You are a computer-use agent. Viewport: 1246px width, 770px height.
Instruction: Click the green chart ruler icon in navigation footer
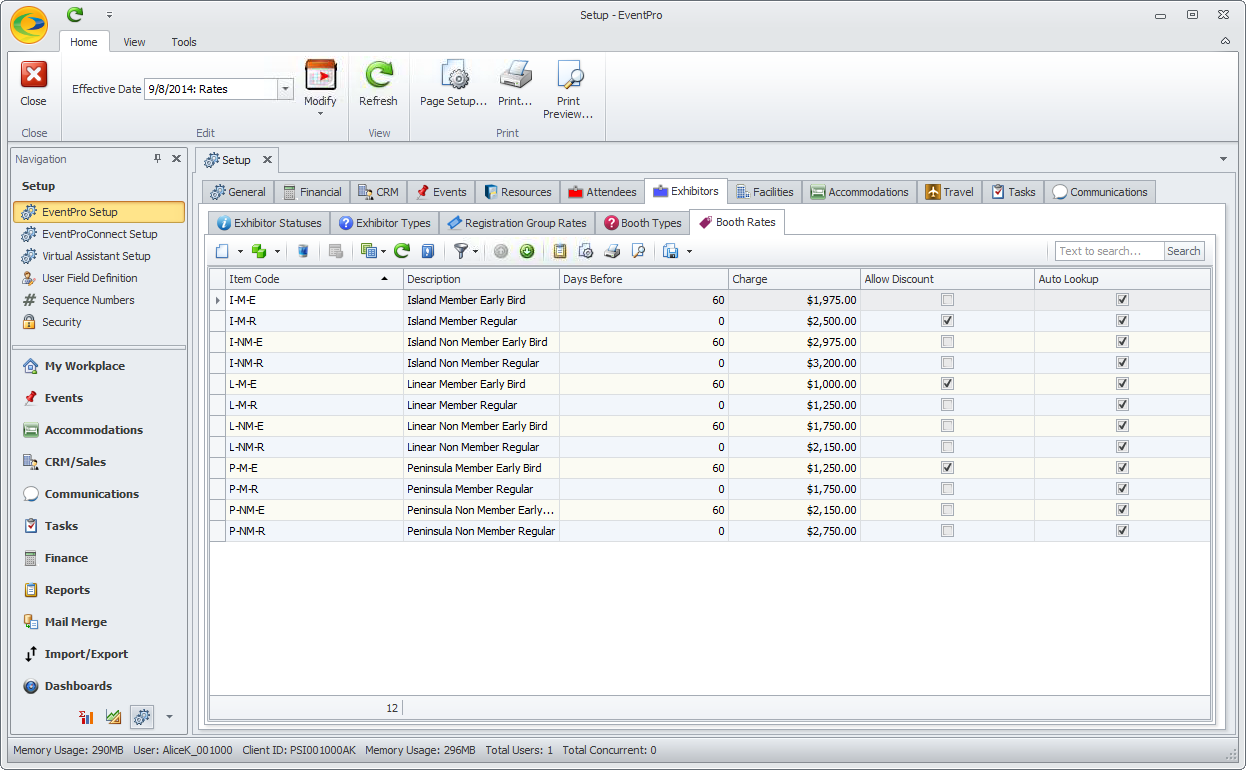(114, 716)
